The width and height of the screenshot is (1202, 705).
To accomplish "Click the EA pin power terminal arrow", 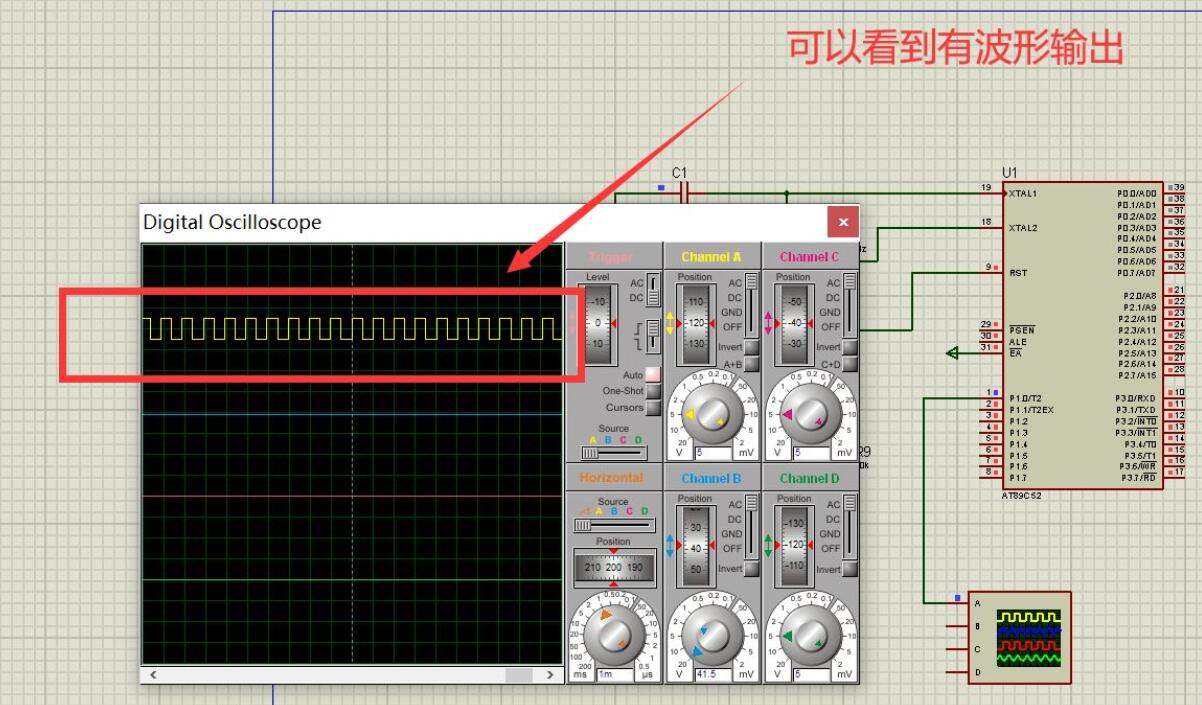I will click(952, 352).
